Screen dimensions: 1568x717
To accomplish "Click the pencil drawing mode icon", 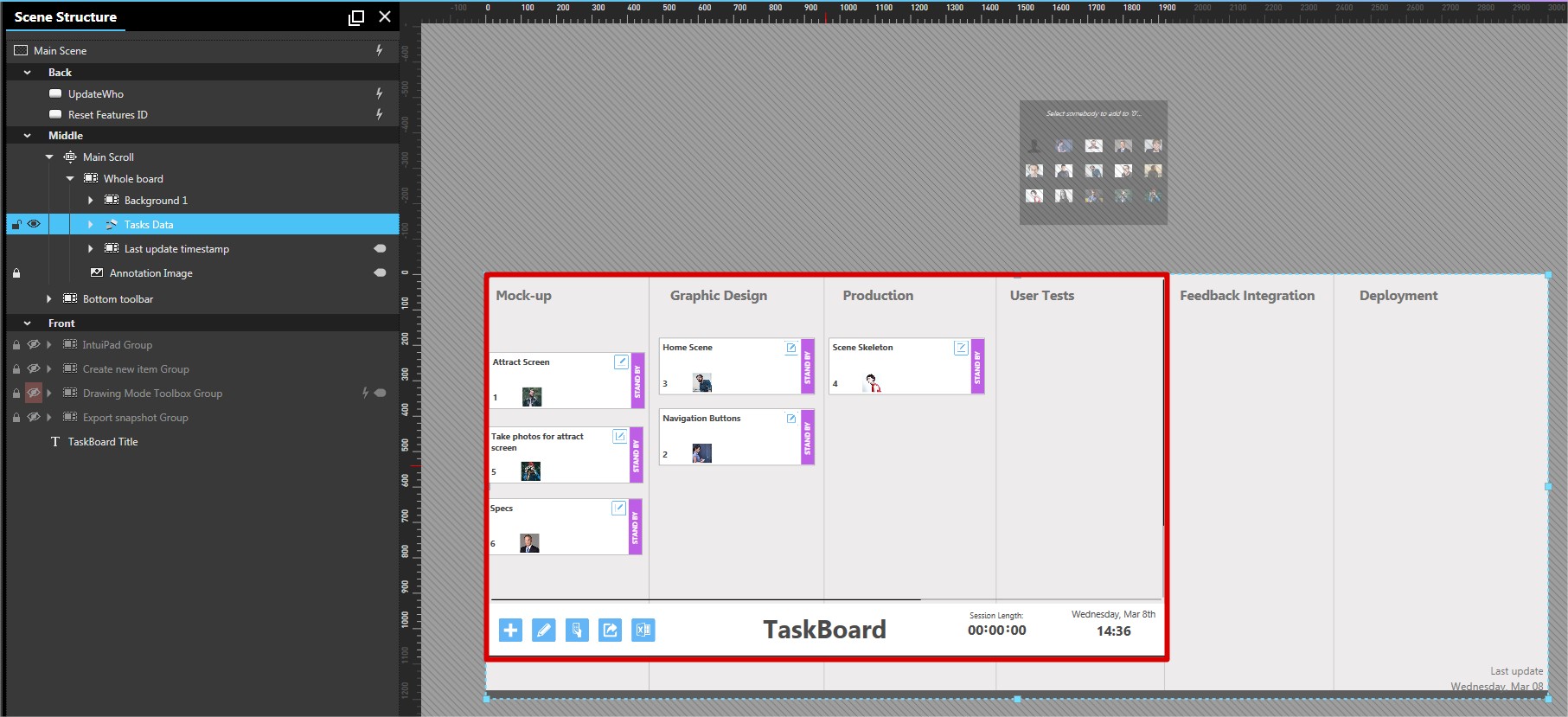I will click(543, 631).
